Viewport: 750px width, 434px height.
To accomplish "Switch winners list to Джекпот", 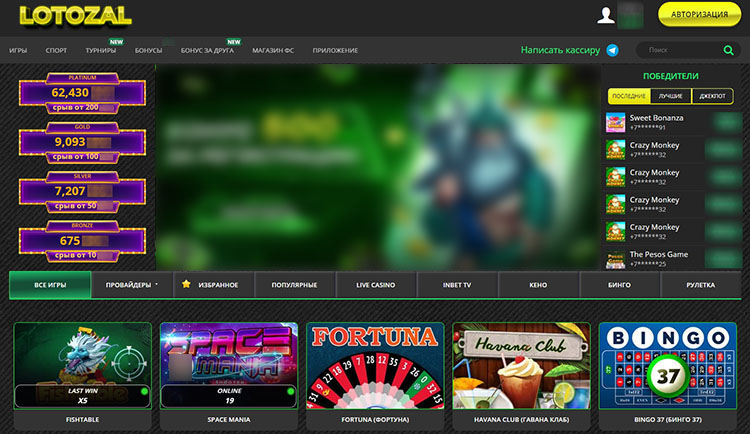I will [x=712, y=96].
